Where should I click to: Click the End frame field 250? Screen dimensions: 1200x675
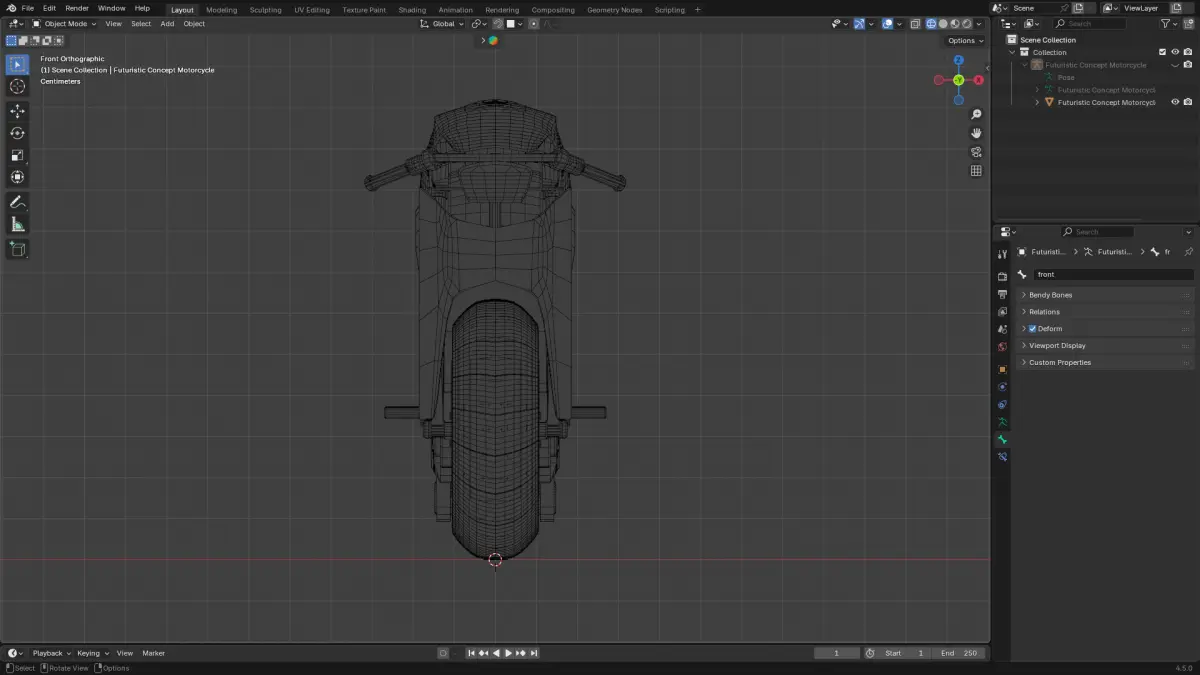[959, 653]
